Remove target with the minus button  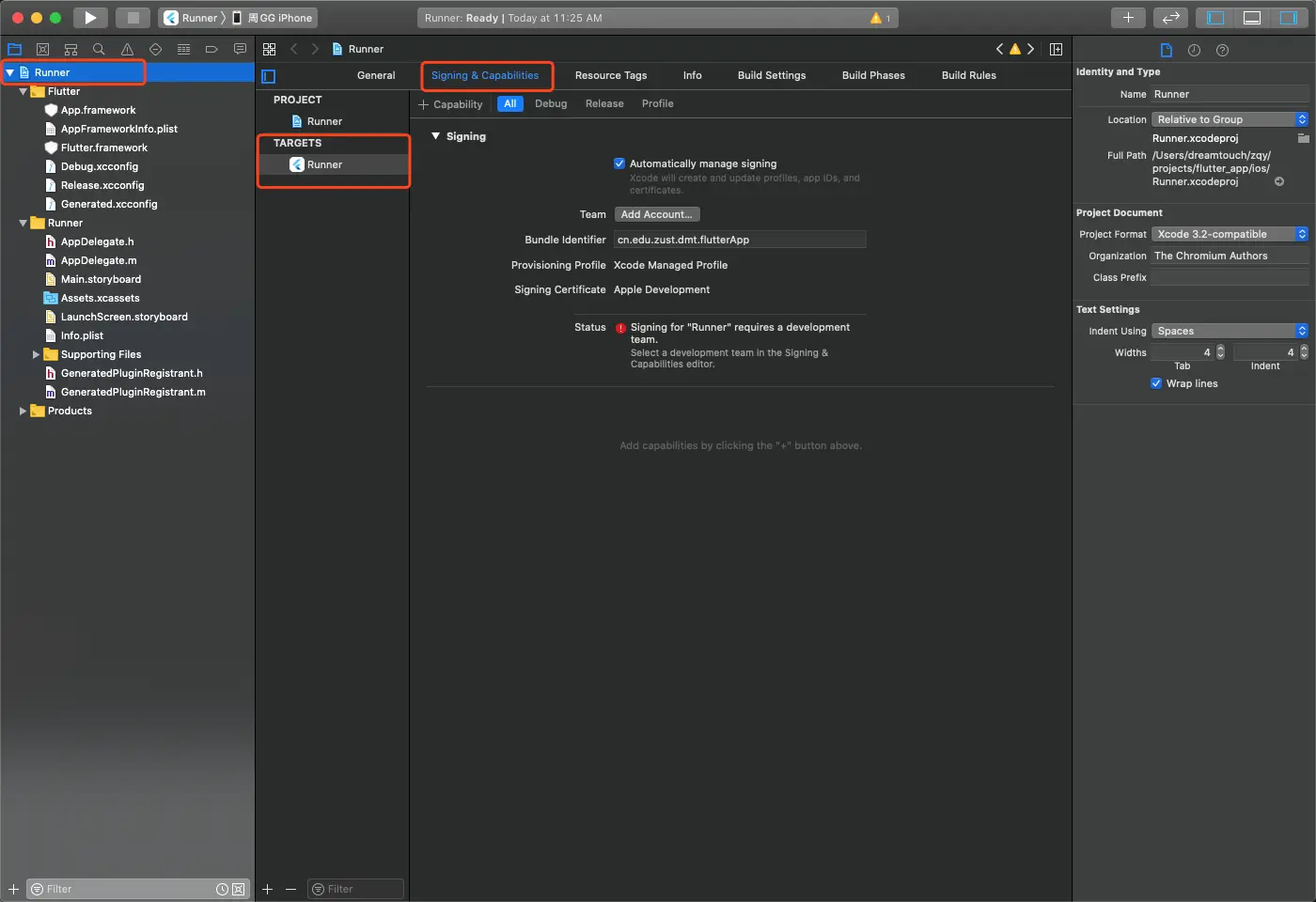[290, 889]
